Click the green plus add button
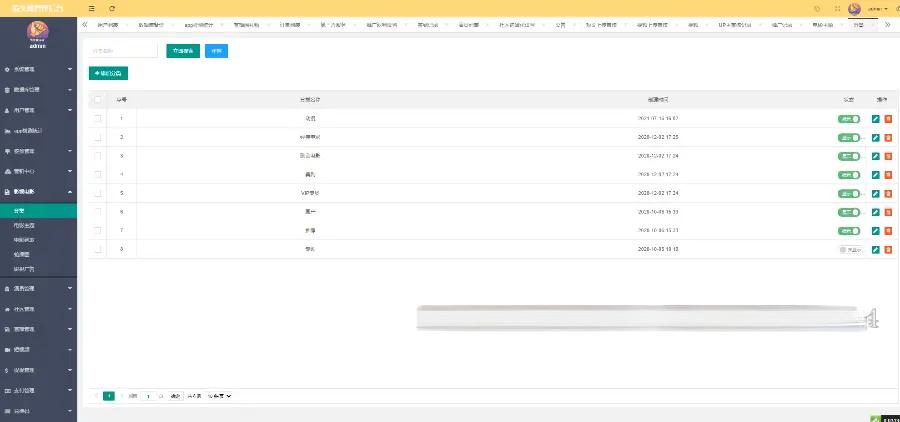 coord(108,73)
